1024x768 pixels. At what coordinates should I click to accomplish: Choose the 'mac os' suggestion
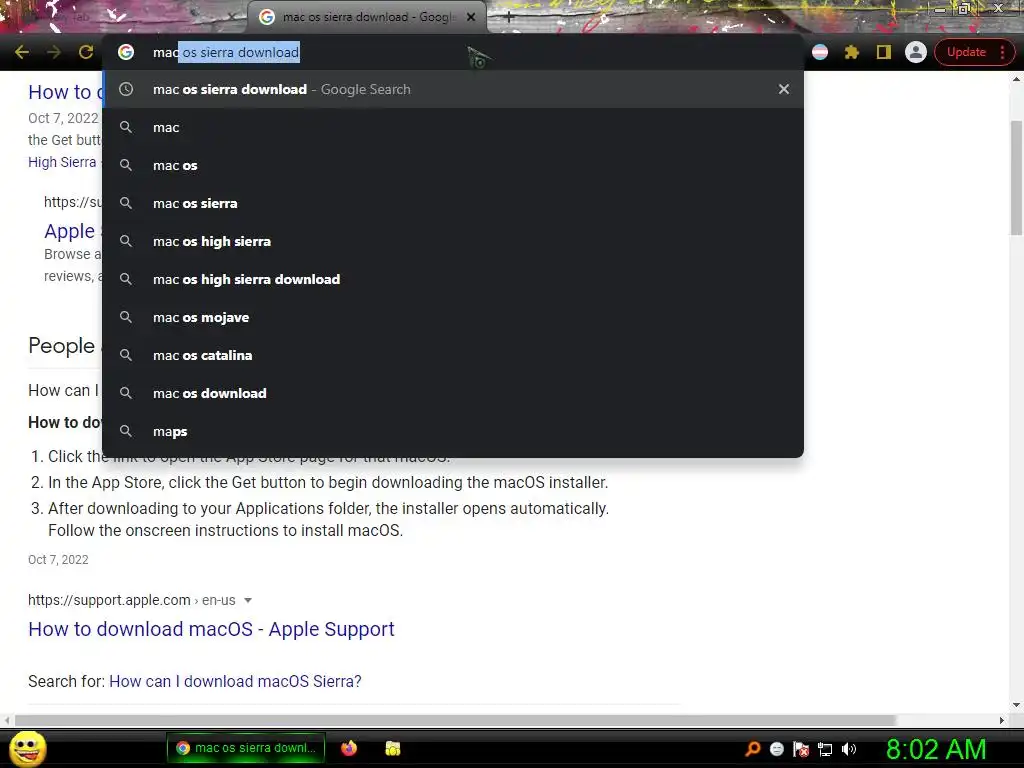click(x=453, y=165)
